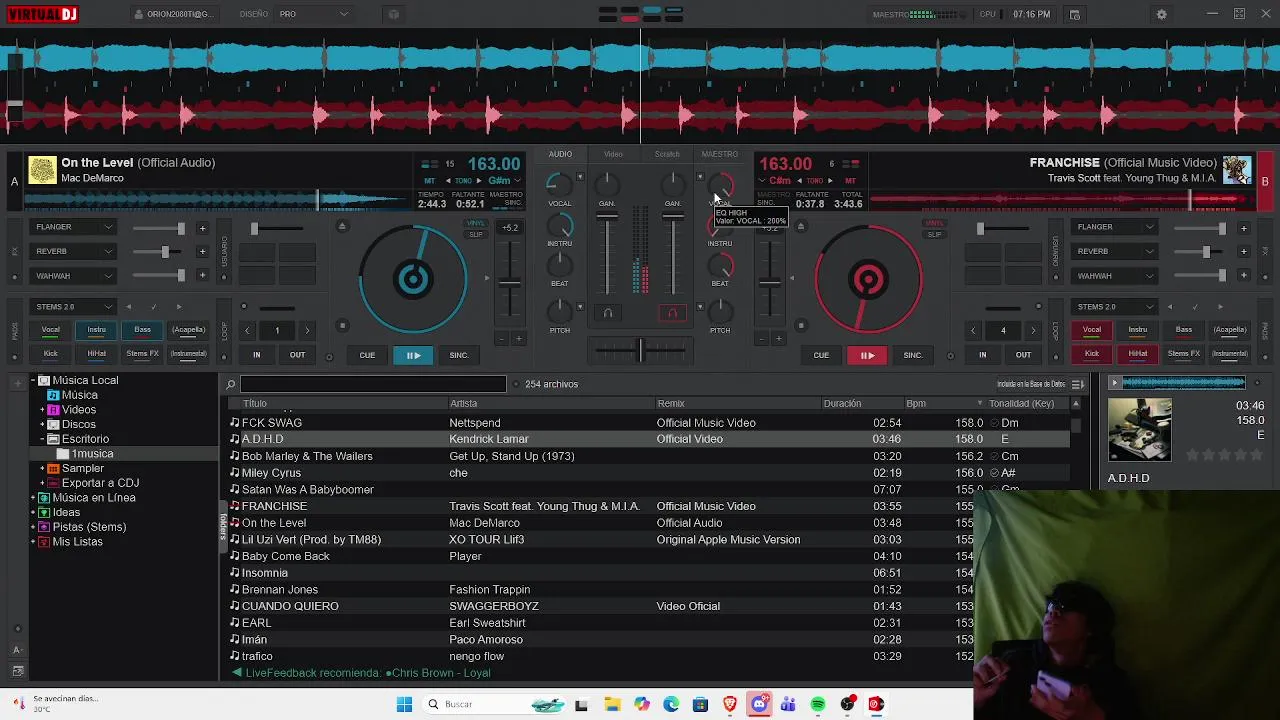The height and width of the screenshot is (720, 1280).
Task: Open deck A STEMS 2.0 pads dropdown
Action: 75,307
